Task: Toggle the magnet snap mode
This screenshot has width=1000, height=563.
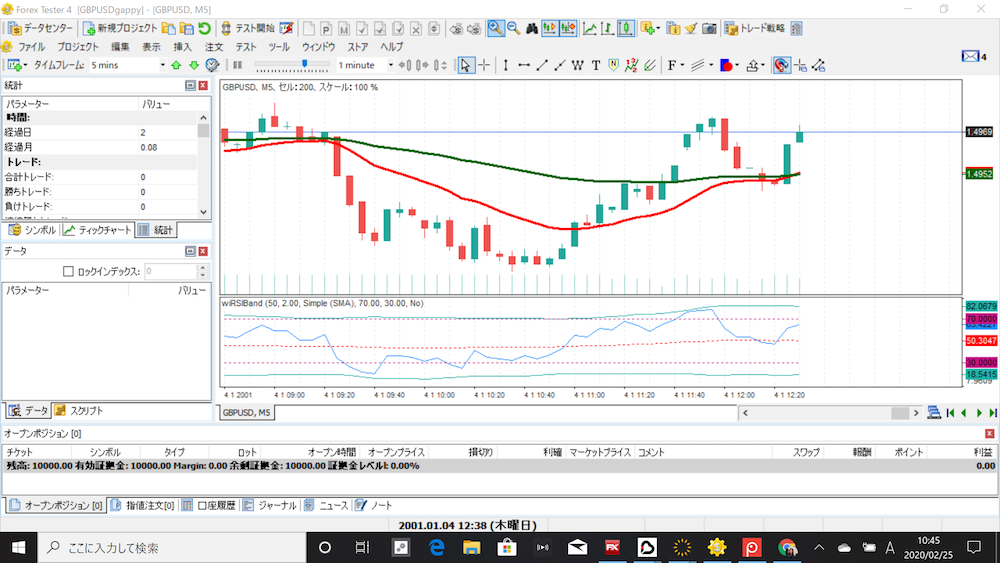Action: 781,65
